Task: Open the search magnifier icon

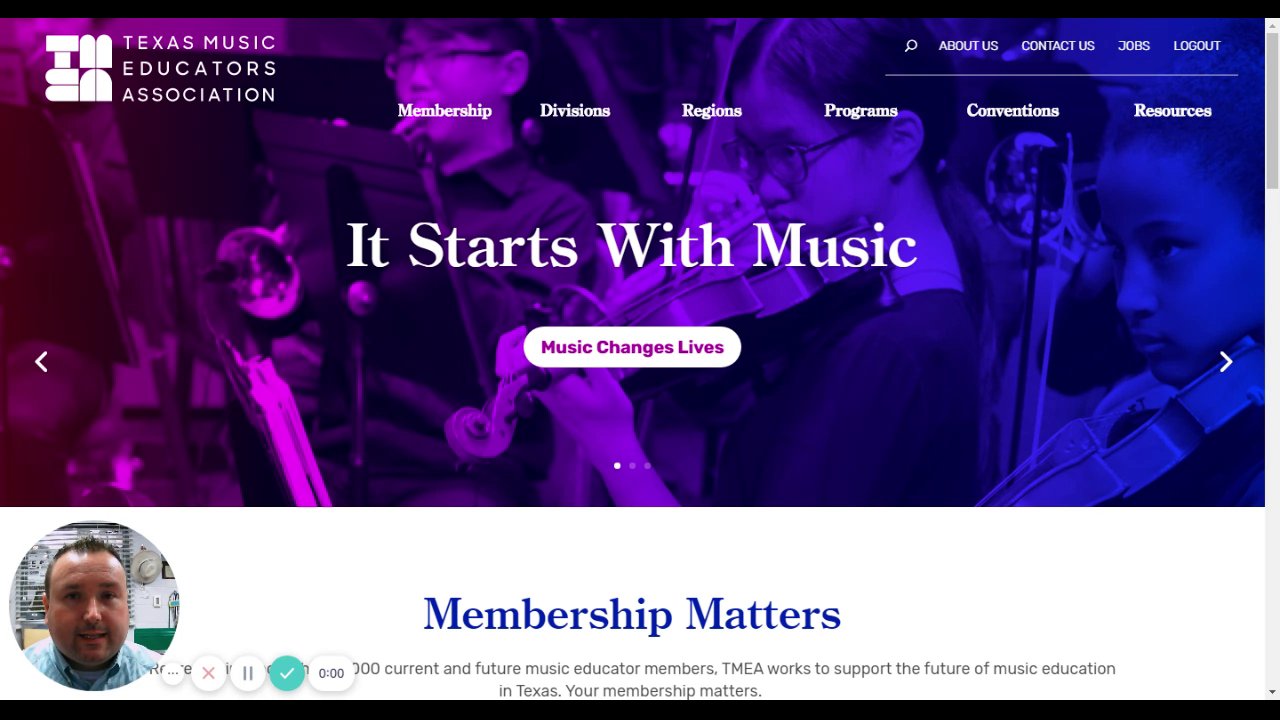Action: (910, 46)
